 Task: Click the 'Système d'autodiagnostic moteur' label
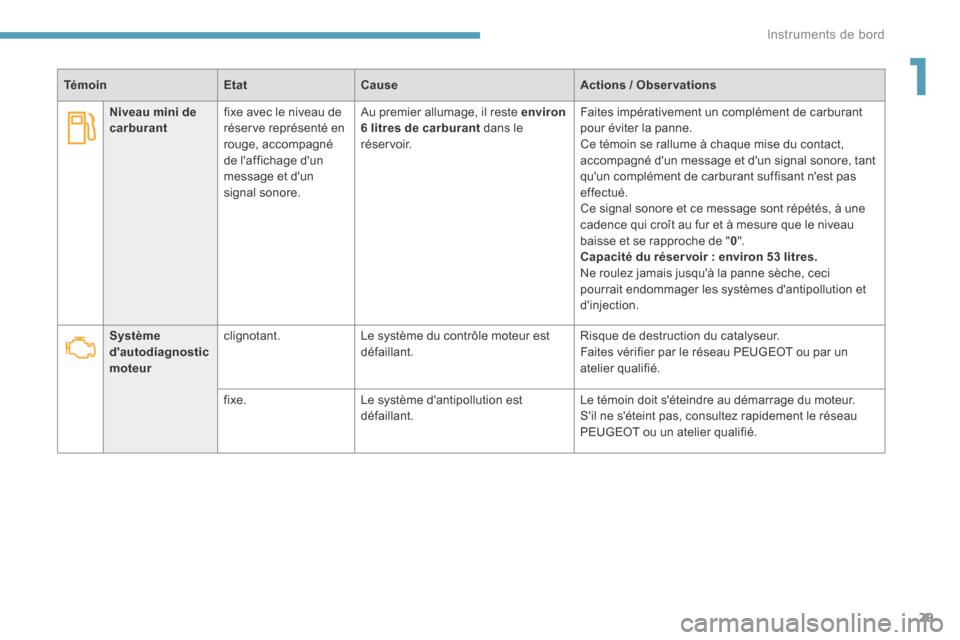pos(159,352)
